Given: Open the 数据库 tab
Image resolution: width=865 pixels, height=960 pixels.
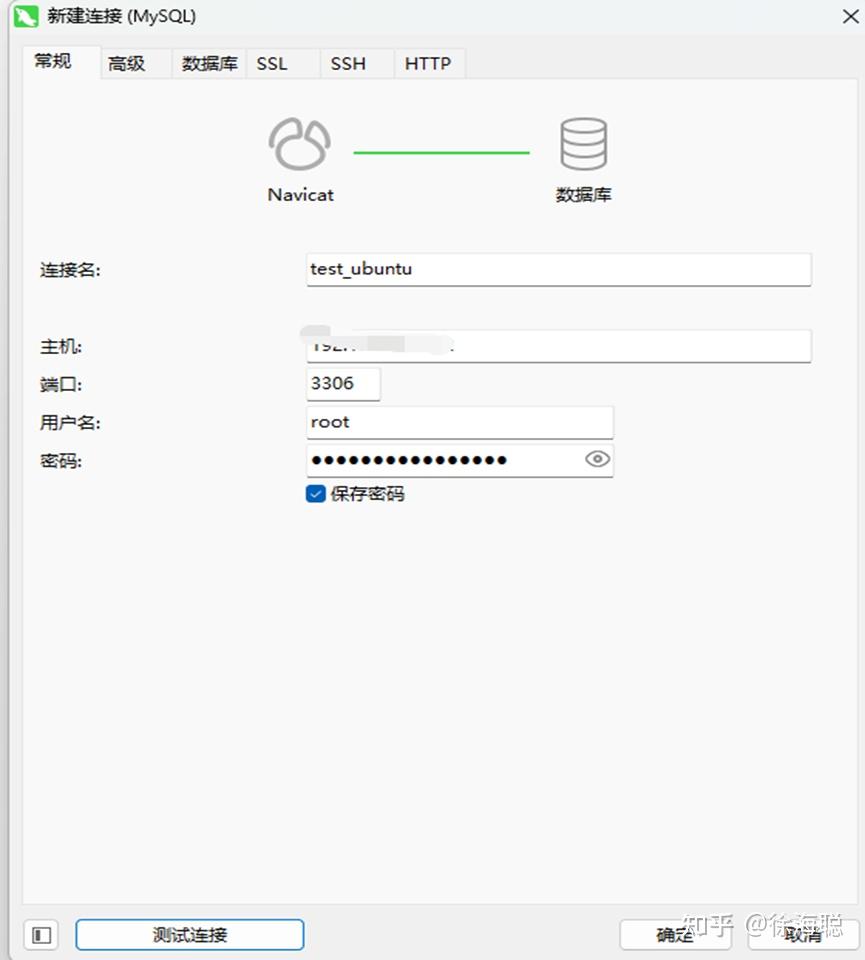Looking at the screenshot, I should tap(209, 63).
